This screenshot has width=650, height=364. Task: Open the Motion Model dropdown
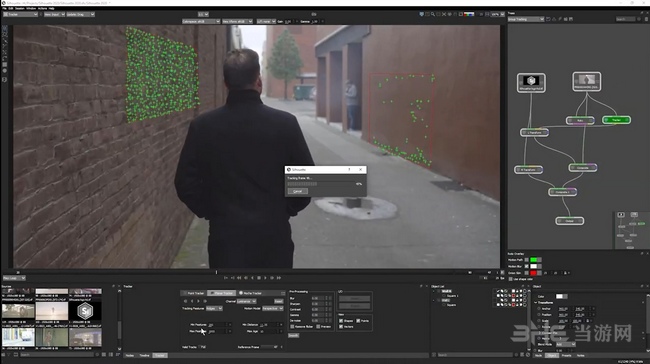272,308
